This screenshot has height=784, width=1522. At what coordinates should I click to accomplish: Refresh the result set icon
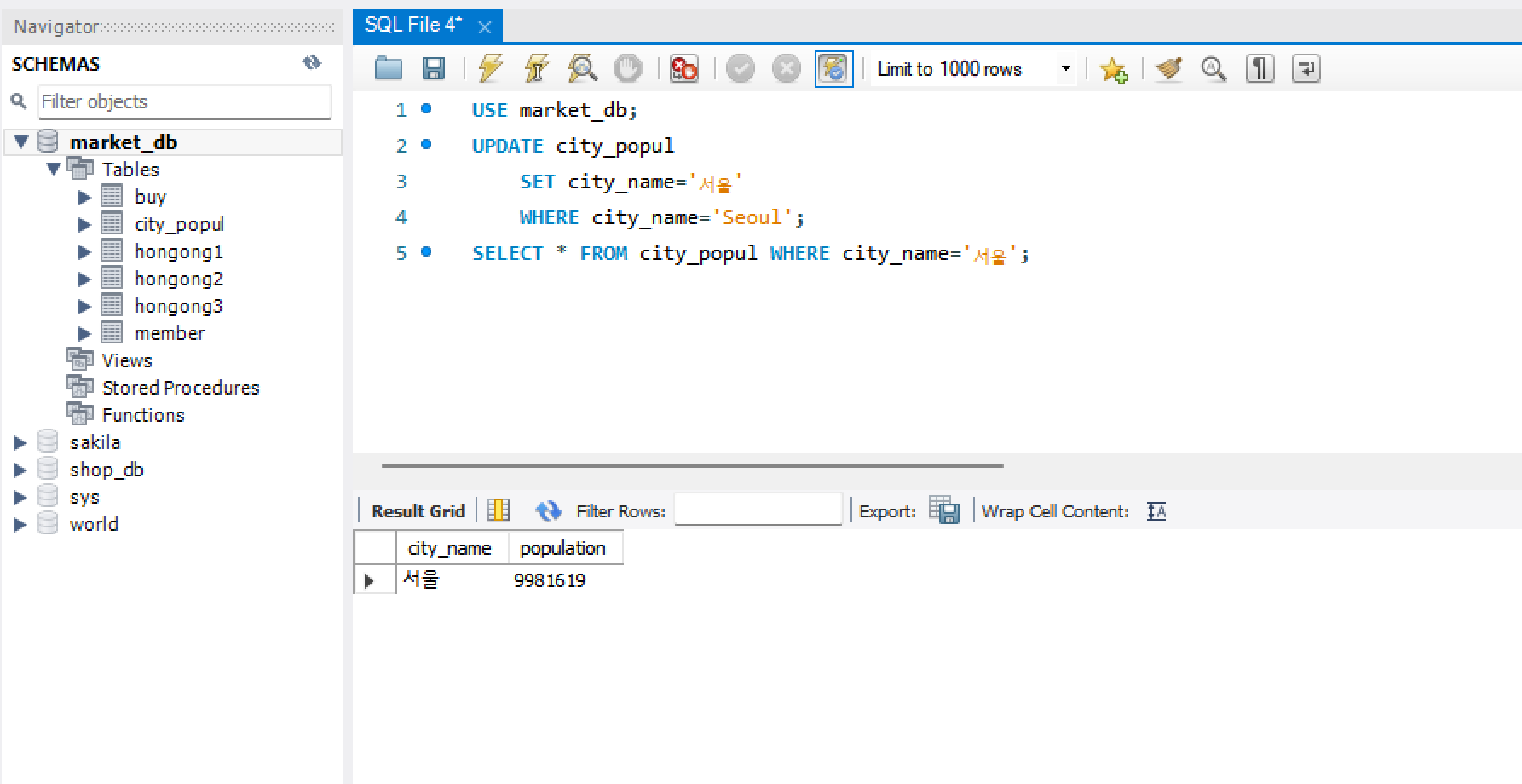pos(548,510)
